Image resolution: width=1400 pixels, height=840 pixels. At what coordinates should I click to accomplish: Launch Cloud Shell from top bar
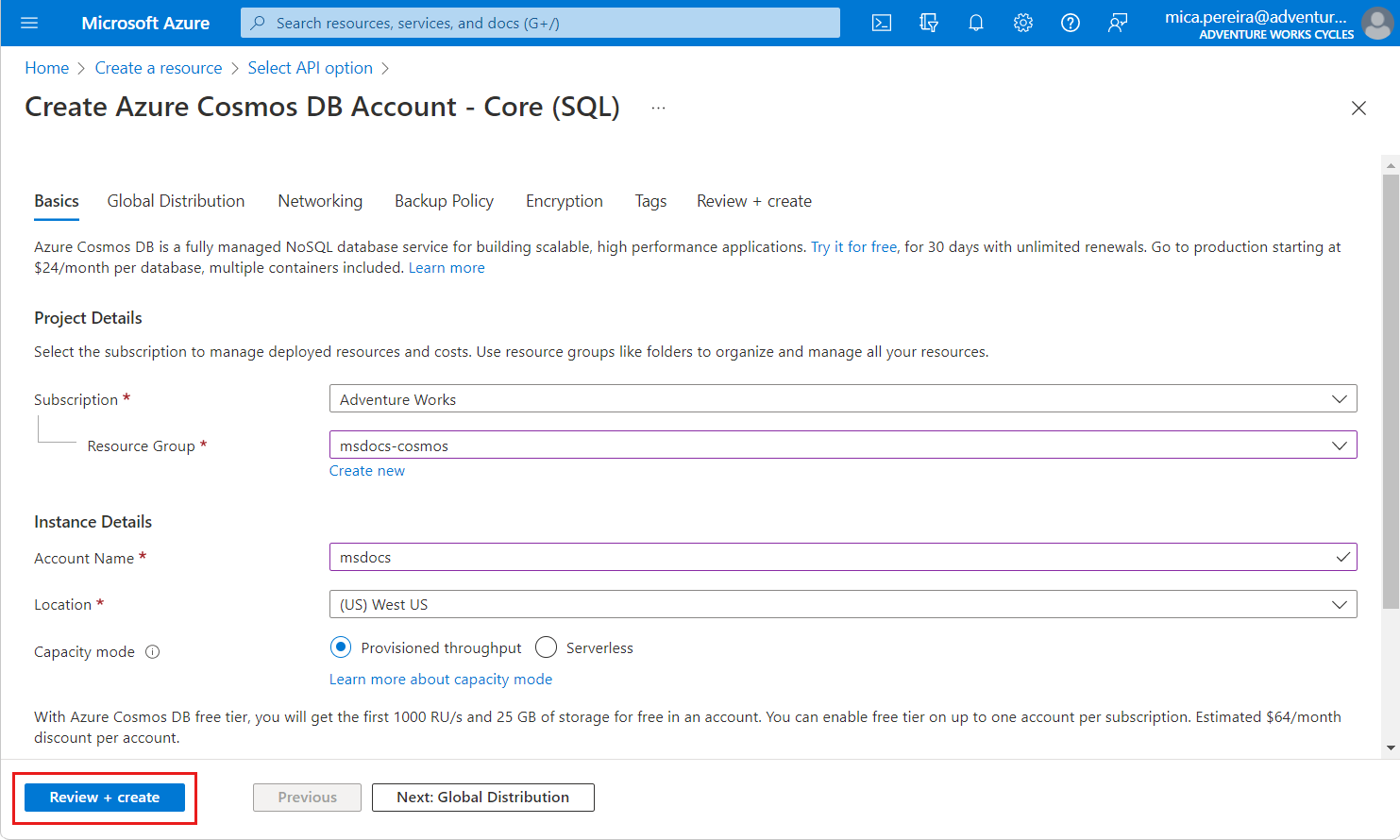click(881, 23)
